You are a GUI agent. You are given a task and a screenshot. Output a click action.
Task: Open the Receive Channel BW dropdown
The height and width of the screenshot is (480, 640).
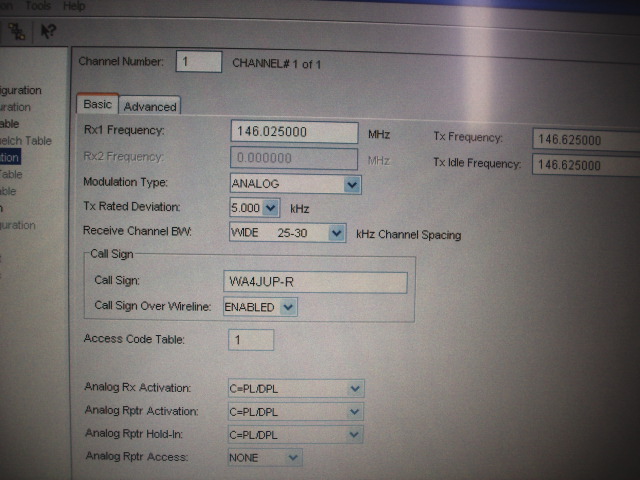pyautogui.click(x=336, y=233)
